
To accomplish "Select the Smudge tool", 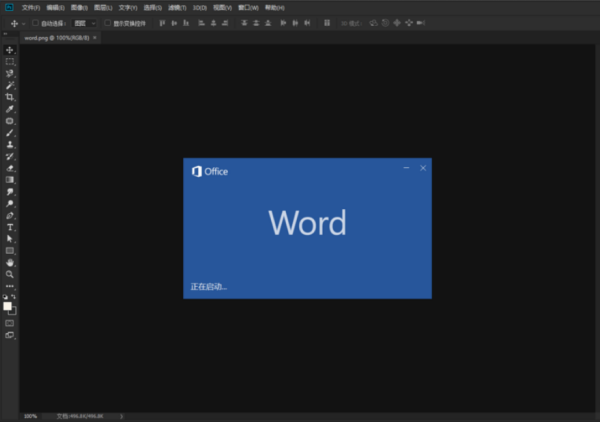I will click(10, 192).
